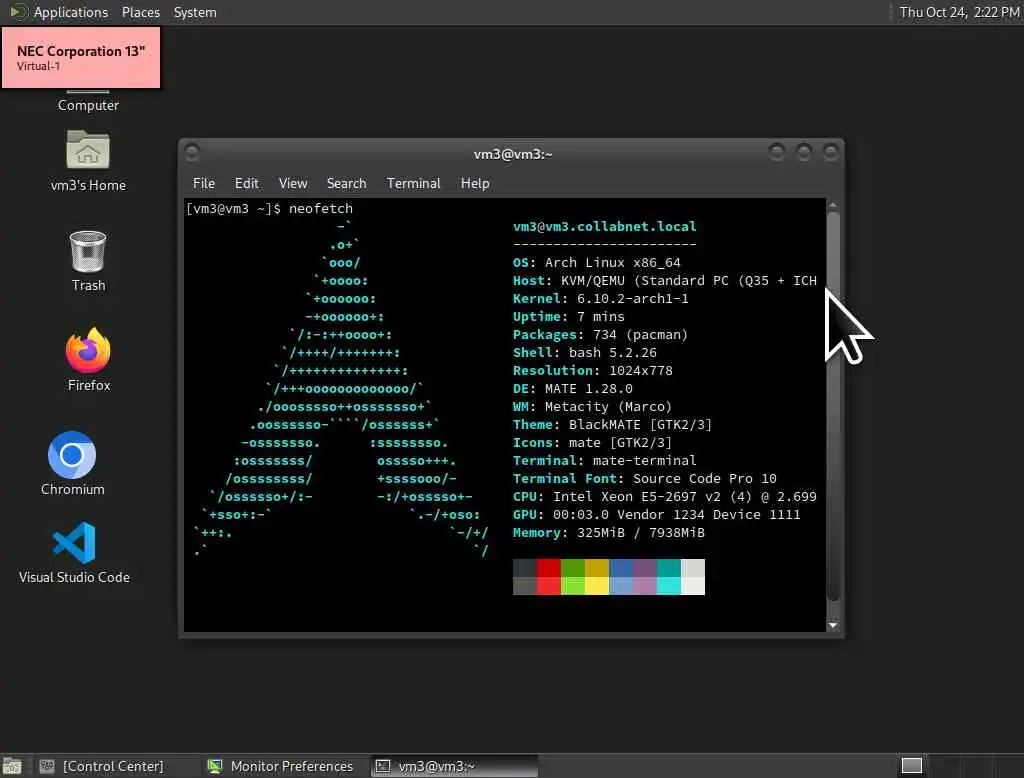Screen dimensions: 1024x778
Task: Click the GPU: Vendor 1234 line
Action: point(656,515)
